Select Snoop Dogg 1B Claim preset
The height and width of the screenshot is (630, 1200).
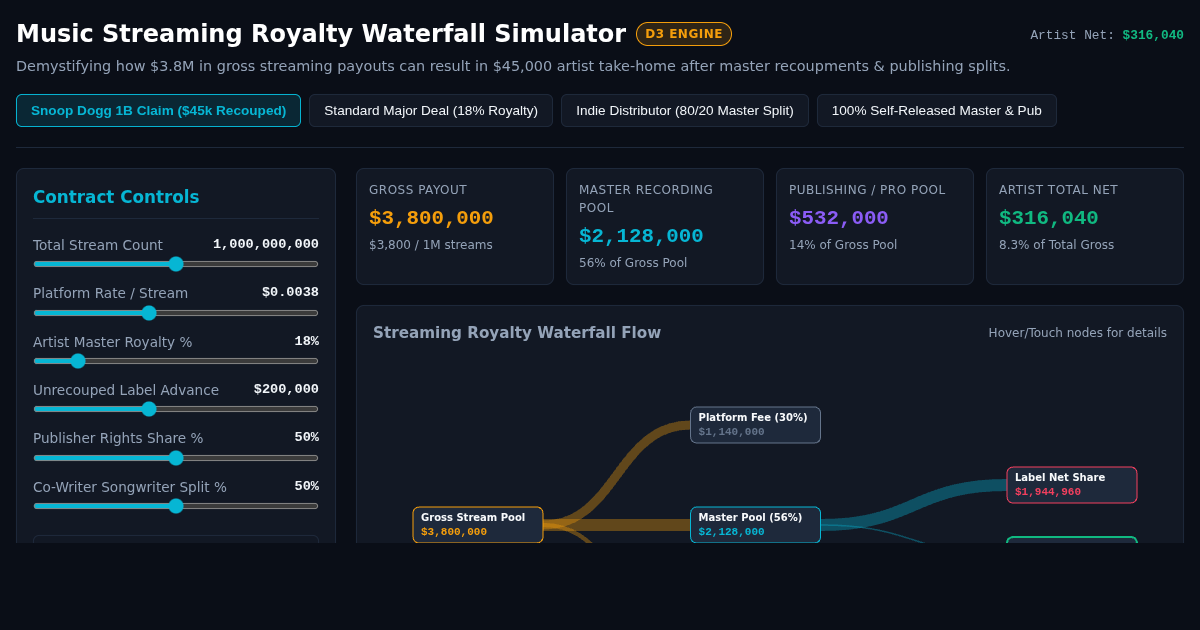click(x=158, y=110)
